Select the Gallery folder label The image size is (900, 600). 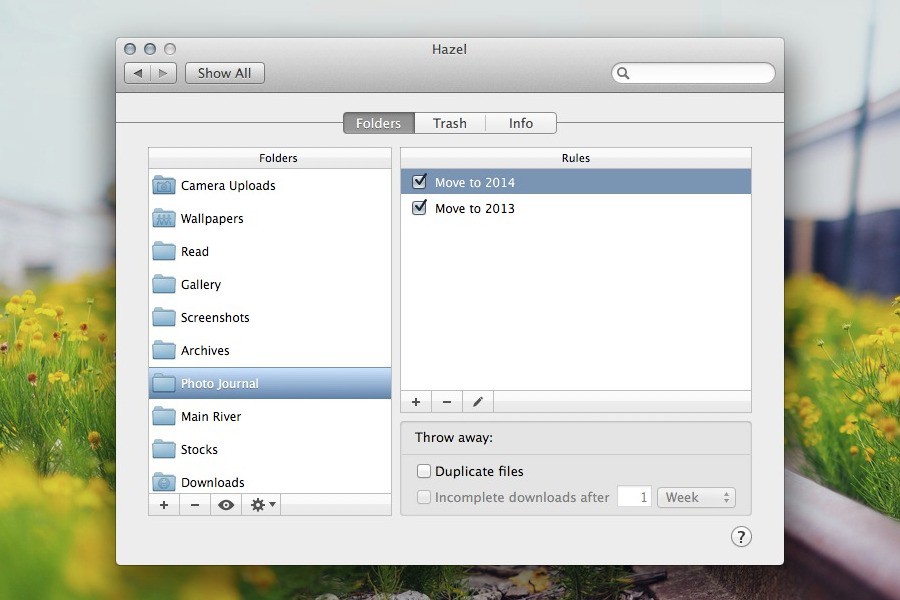[201, 285]
